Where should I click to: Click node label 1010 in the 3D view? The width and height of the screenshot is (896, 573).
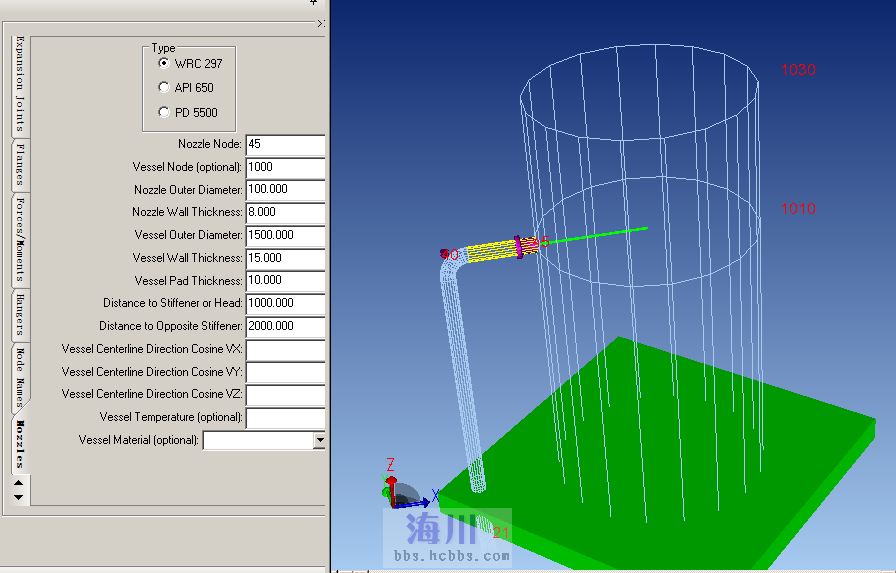tap(798, 209)
